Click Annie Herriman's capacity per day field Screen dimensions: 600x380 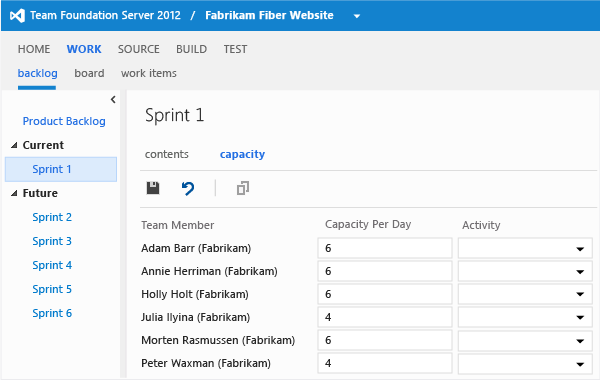(385, 271)
